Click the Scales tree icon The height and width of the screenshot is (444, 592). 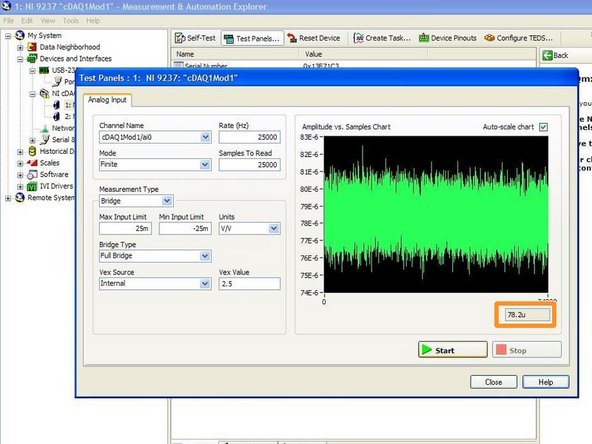[32, 163]
